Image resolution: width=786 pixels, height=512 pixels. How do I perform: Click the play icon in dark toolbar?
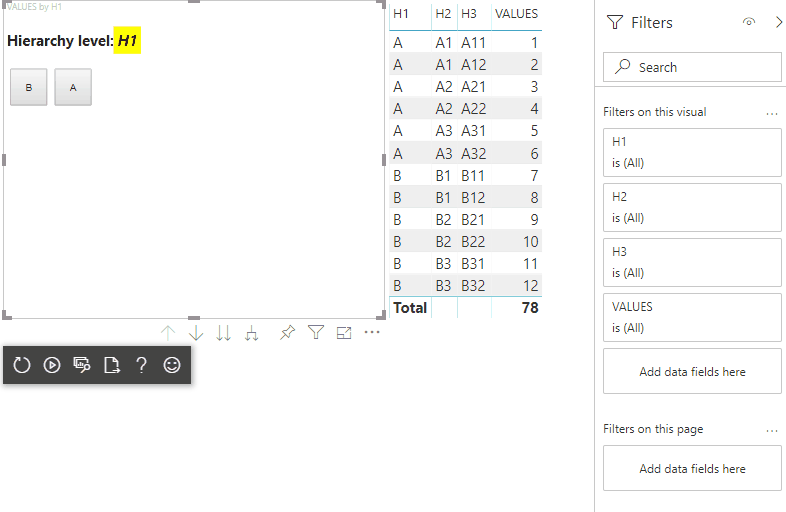[x=52, y=366]
